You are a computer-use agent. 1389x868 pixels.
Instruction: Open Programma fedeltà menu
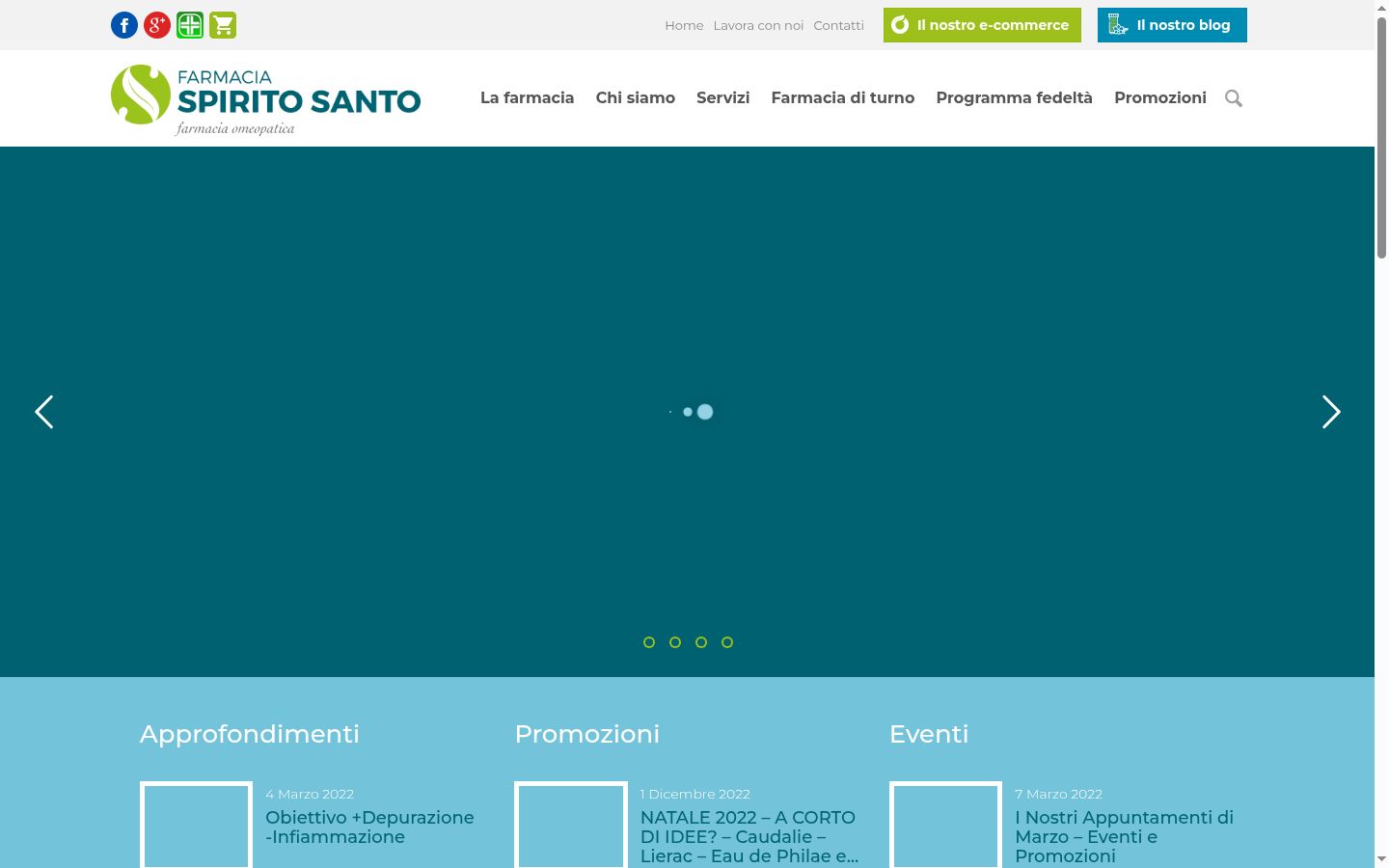pos(1015,98)
